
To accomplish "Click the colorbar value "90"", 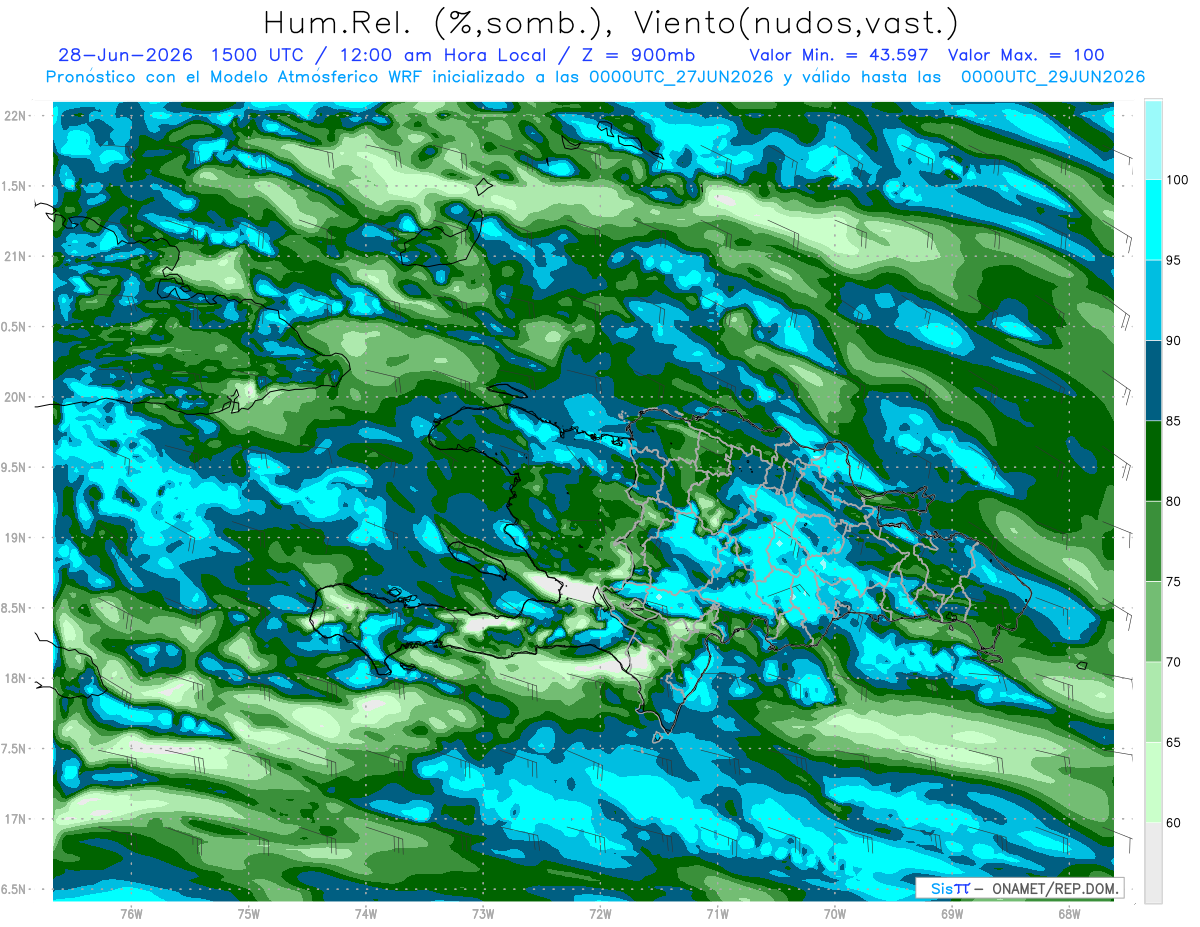I will pyautogui.click(x=1173, y=341).
